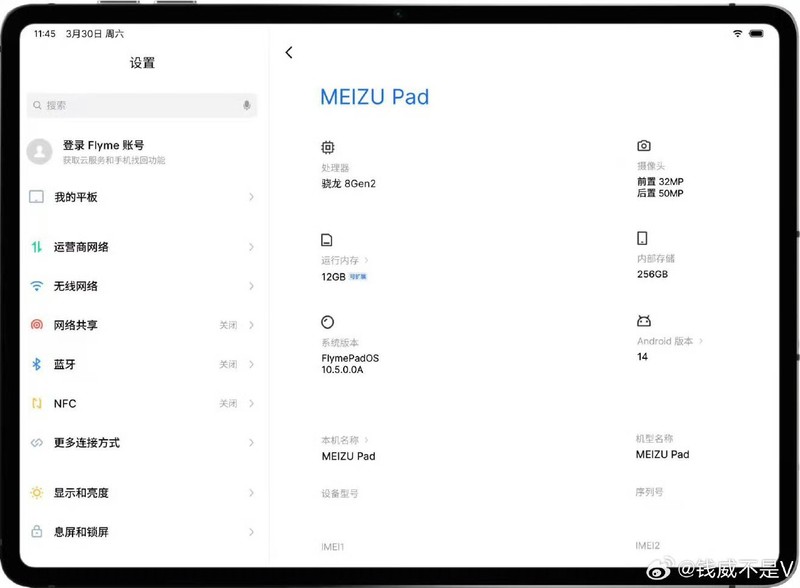Click the Android robot icon
Screen dimensions: 800x588
(x=644, y=321)
